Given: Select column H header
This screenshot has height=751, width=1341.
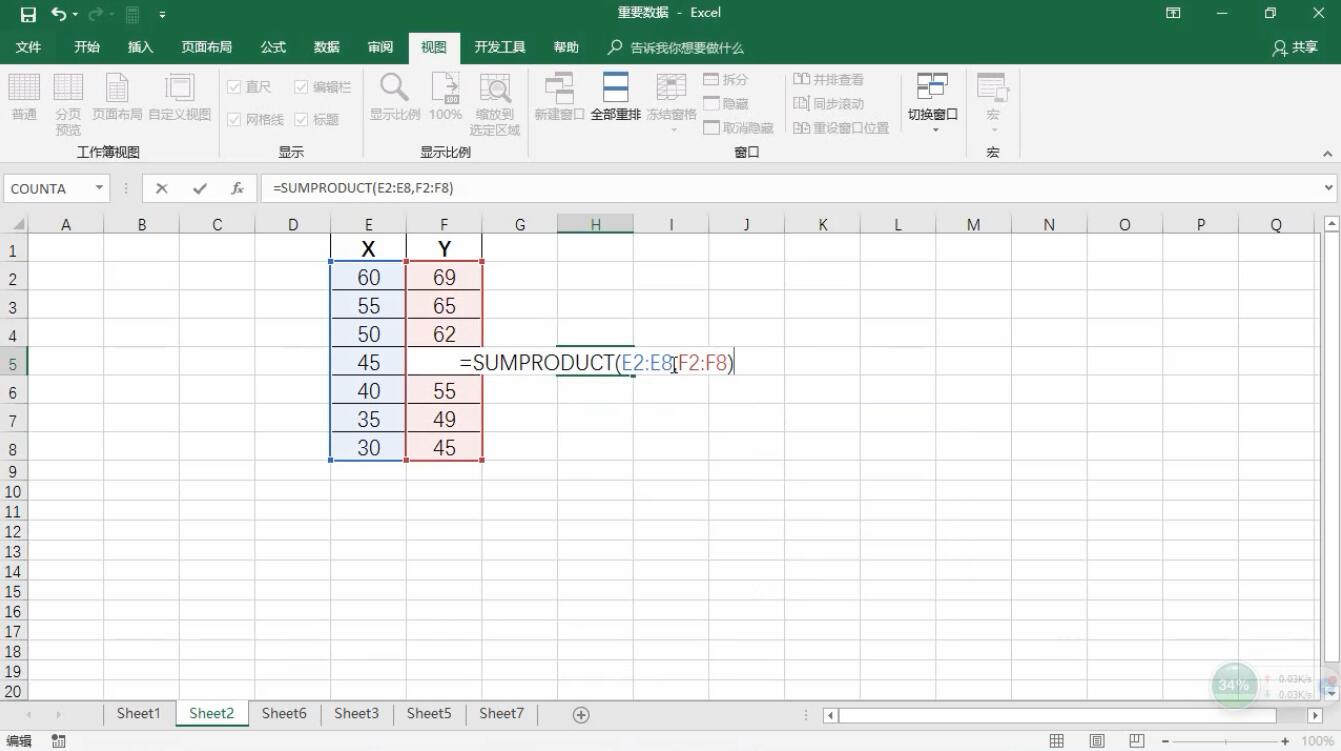Looking at the screenshot, I should pyautogui.click(x=595, y=225).
